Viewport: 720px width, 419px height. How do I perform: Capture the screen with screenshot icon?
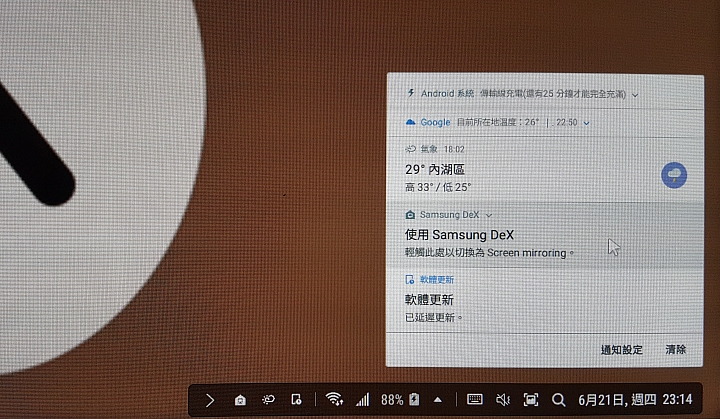click(531, 400)
